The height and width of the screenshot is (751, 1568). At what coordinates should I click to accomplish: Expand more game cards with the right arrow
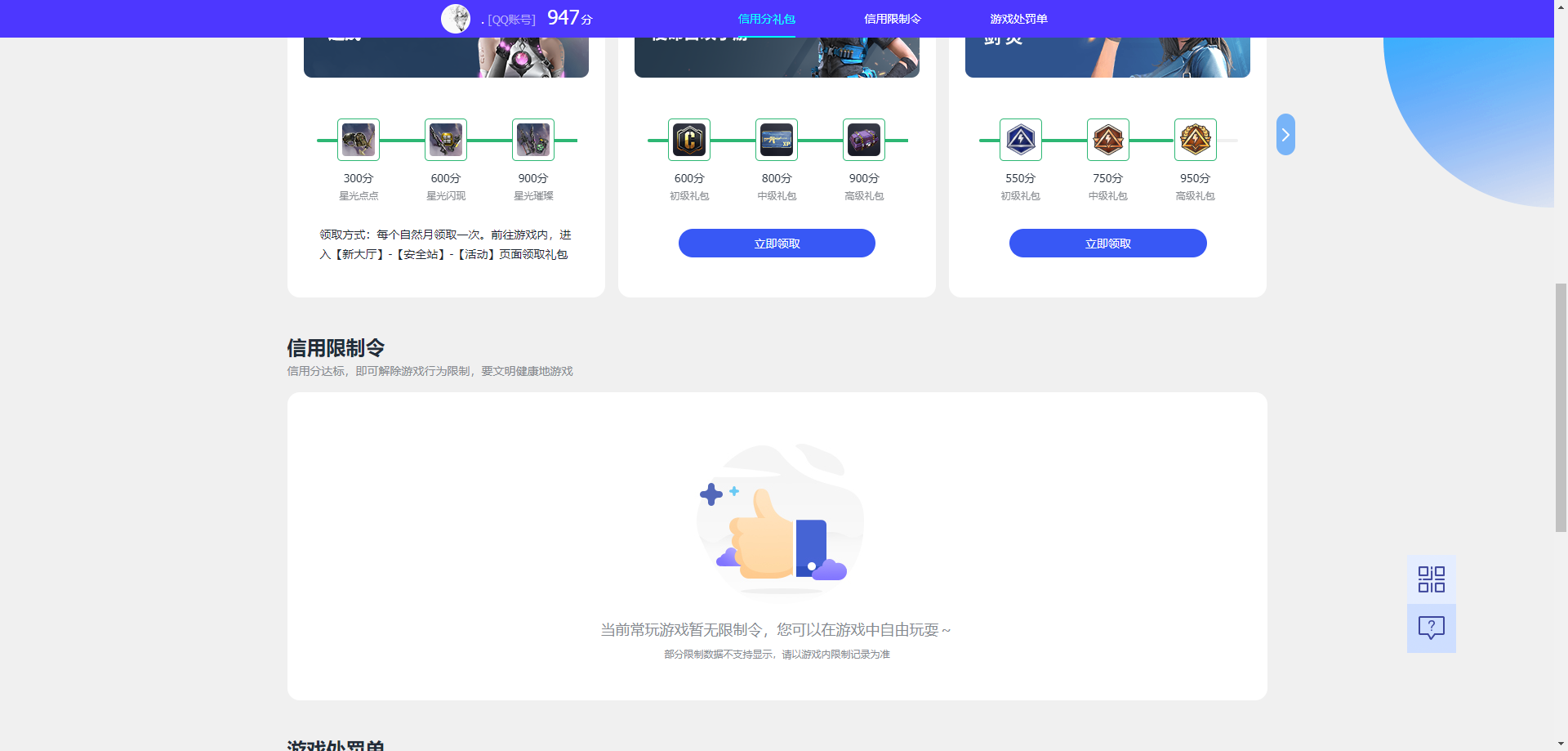(1285, 134)
